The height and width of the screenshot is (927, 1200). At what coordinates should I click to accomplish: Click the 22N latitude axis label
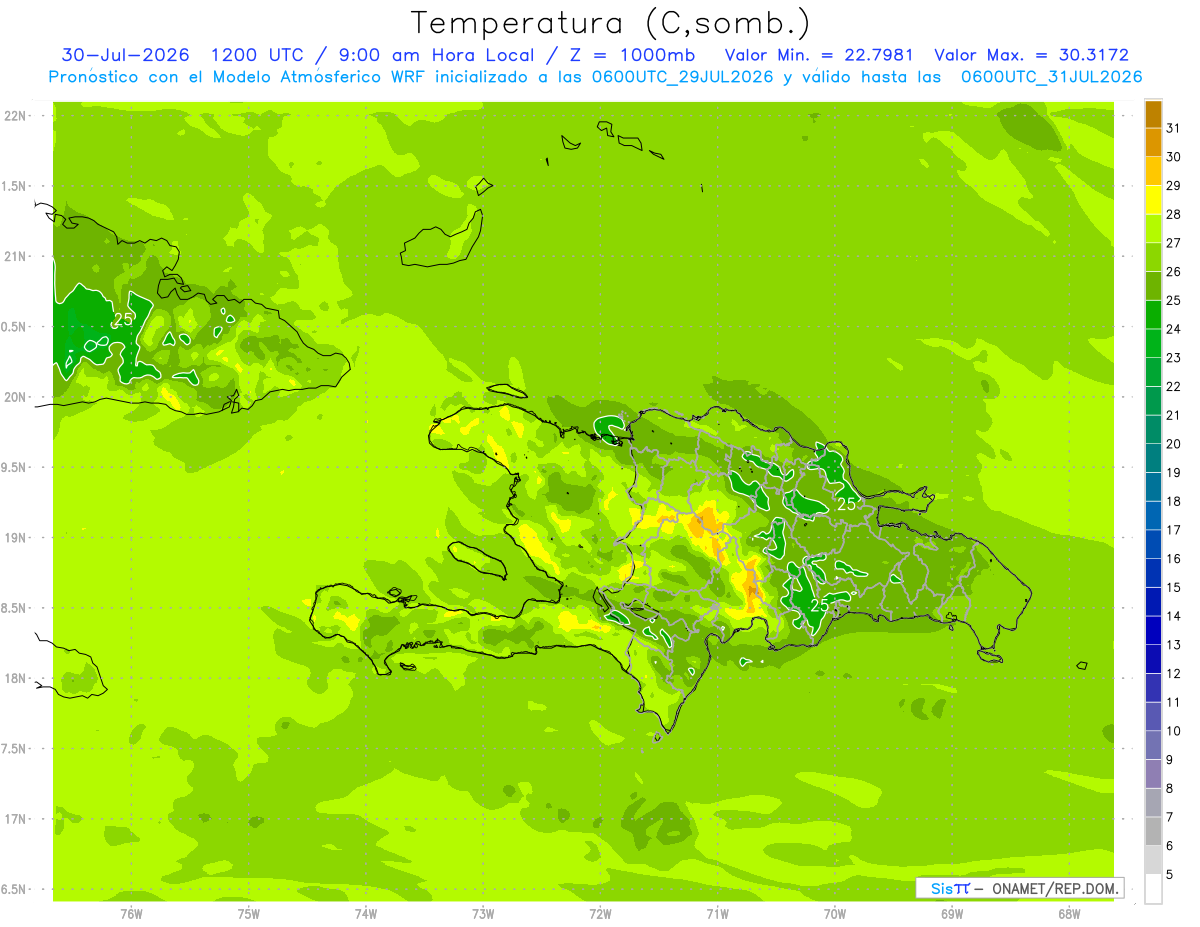[x=15, y=116]
